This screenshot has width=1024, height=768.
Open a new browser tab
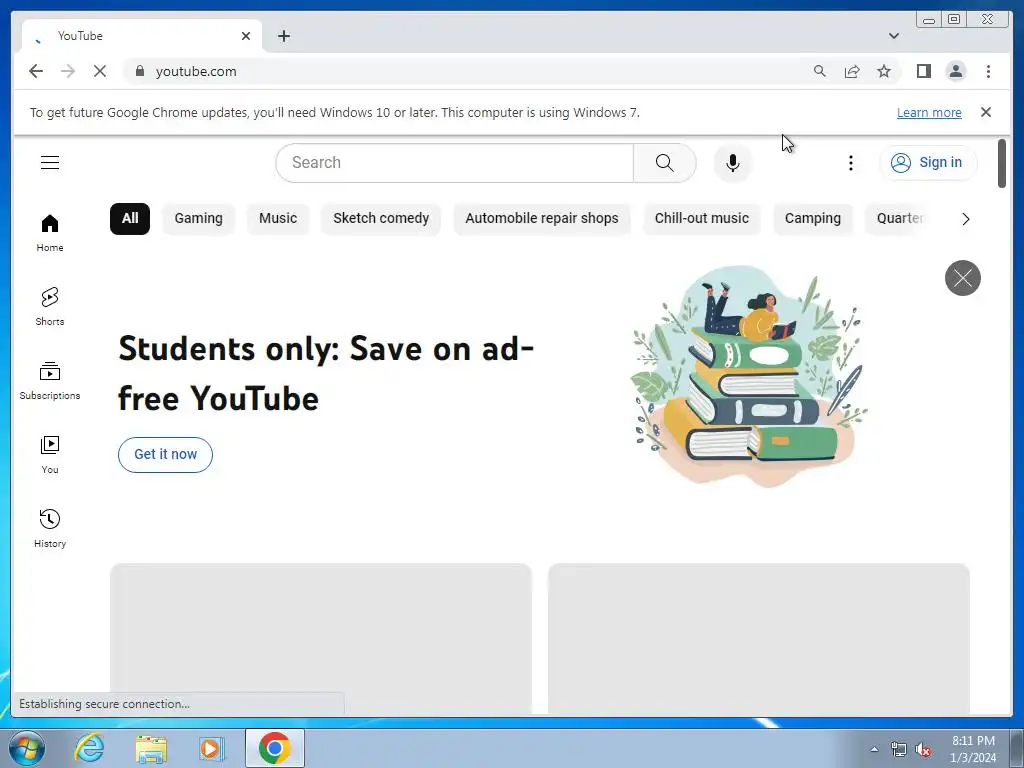coord(283,36)
